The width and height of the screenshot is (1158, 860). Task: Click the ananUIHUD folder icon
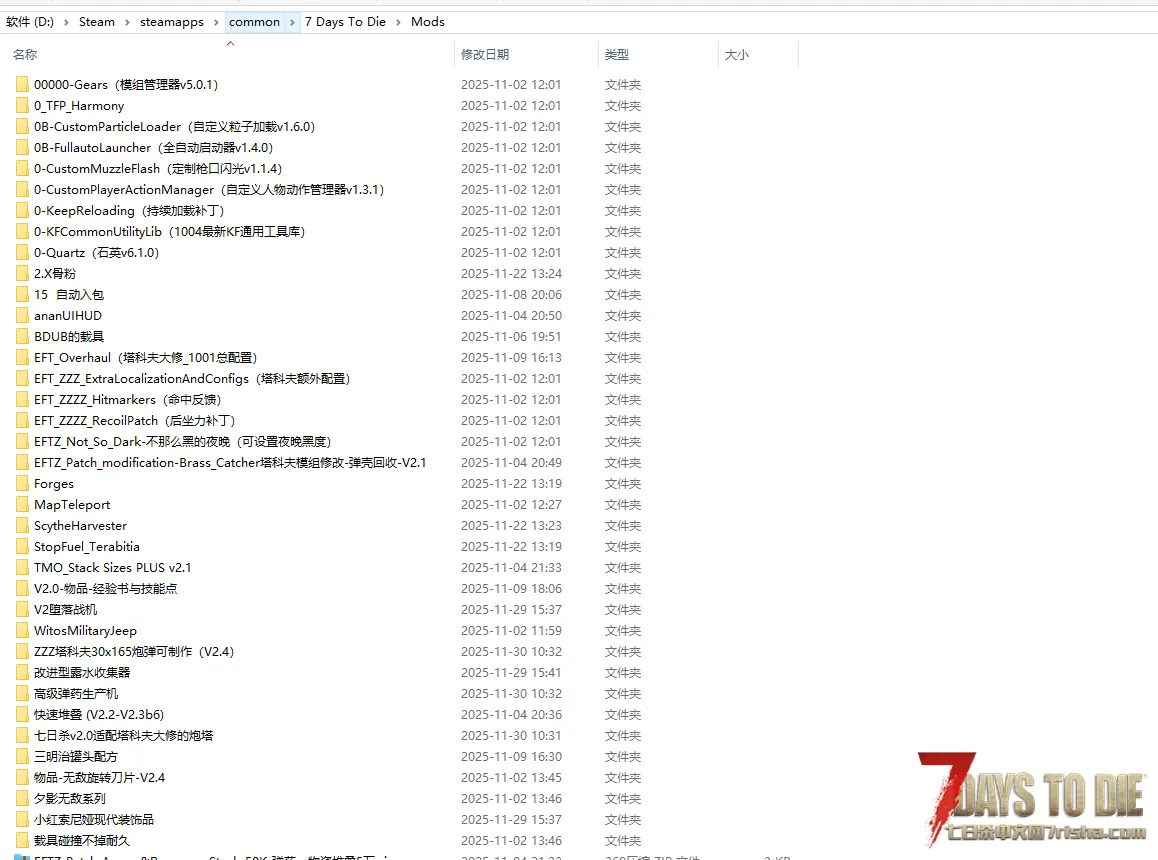click(22, 316)
